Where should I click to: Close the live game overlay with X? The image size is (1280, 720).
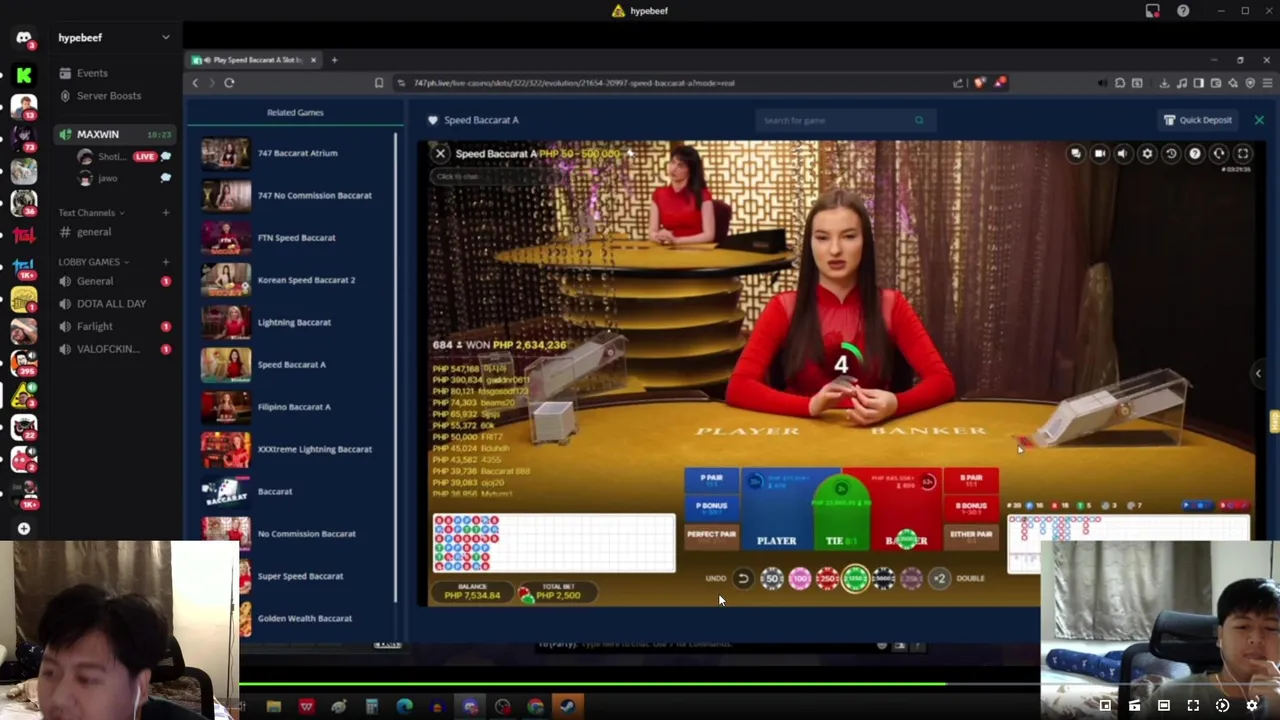[440, 153]
